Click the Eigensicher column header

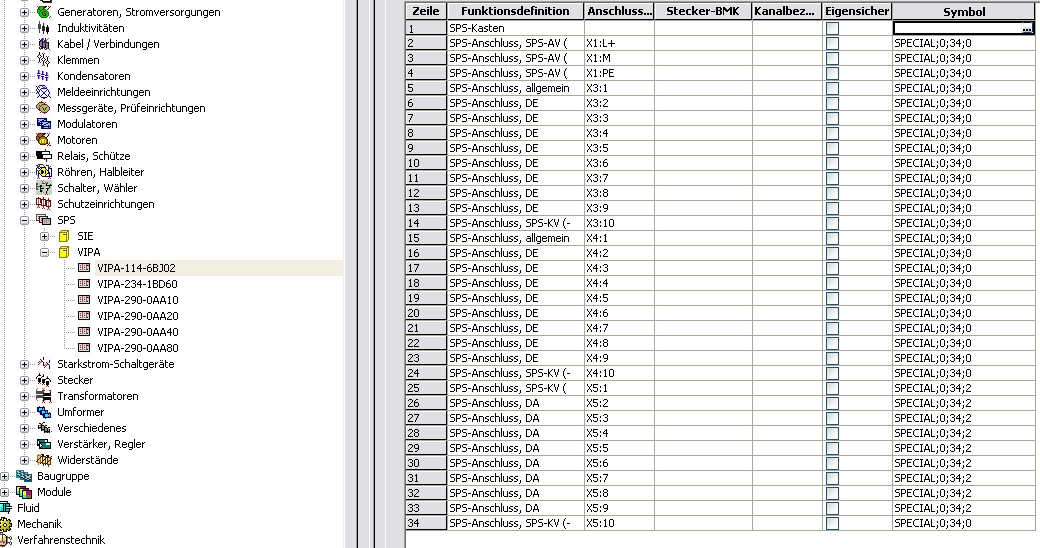click(x=857, y=11)
